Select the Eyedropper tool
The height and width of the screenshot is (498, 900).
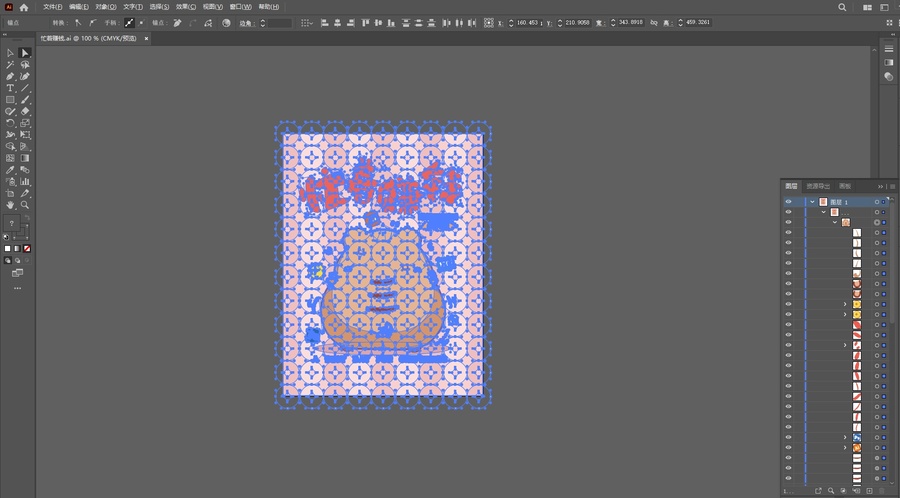pyautogui.click(x=10, y=170)
